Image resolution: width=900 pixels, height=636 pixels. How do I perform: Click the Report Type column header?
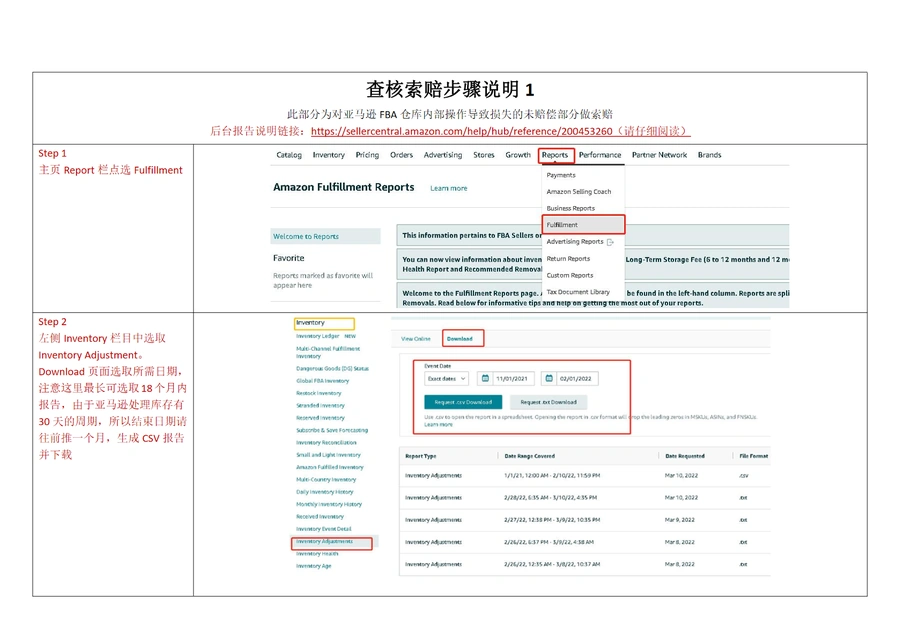tap(421, 456)
